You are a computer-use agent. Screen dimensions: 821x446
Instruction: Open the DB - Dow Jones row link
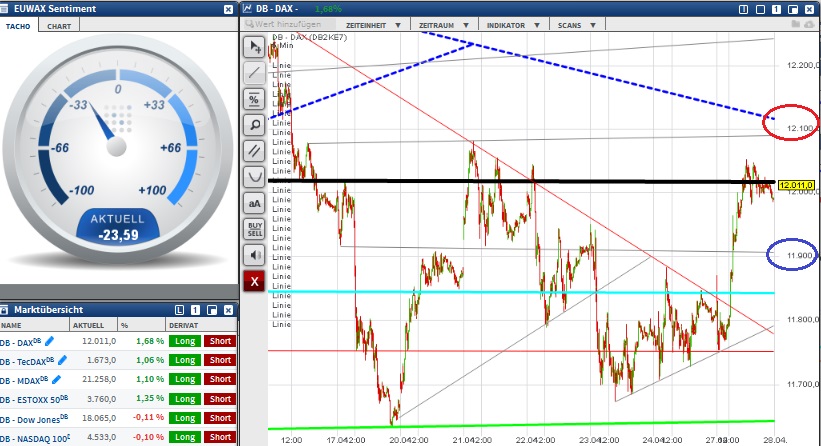point(34,419)
